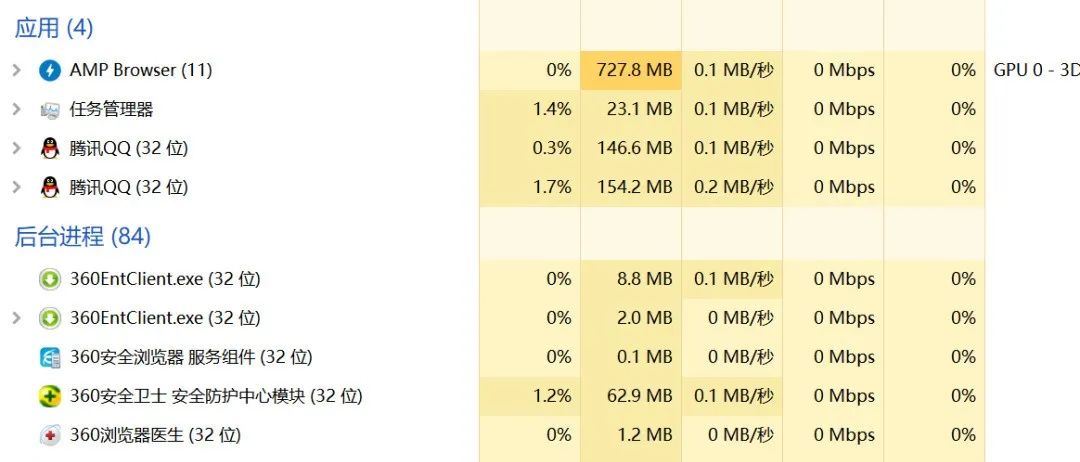Click the AMP Browser lightning icon

(50, 70)
